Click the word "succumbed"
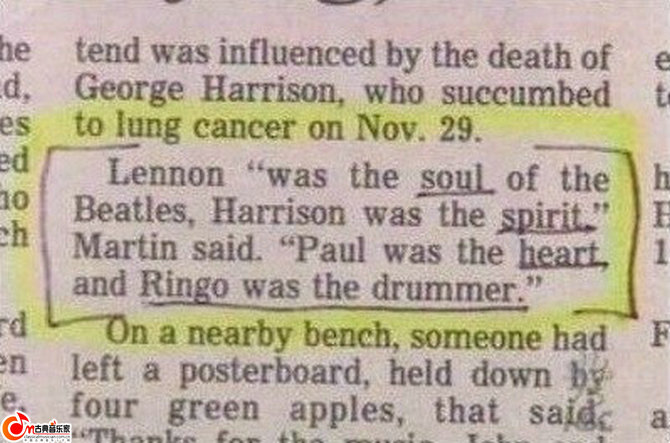 (x=526, y=94)
